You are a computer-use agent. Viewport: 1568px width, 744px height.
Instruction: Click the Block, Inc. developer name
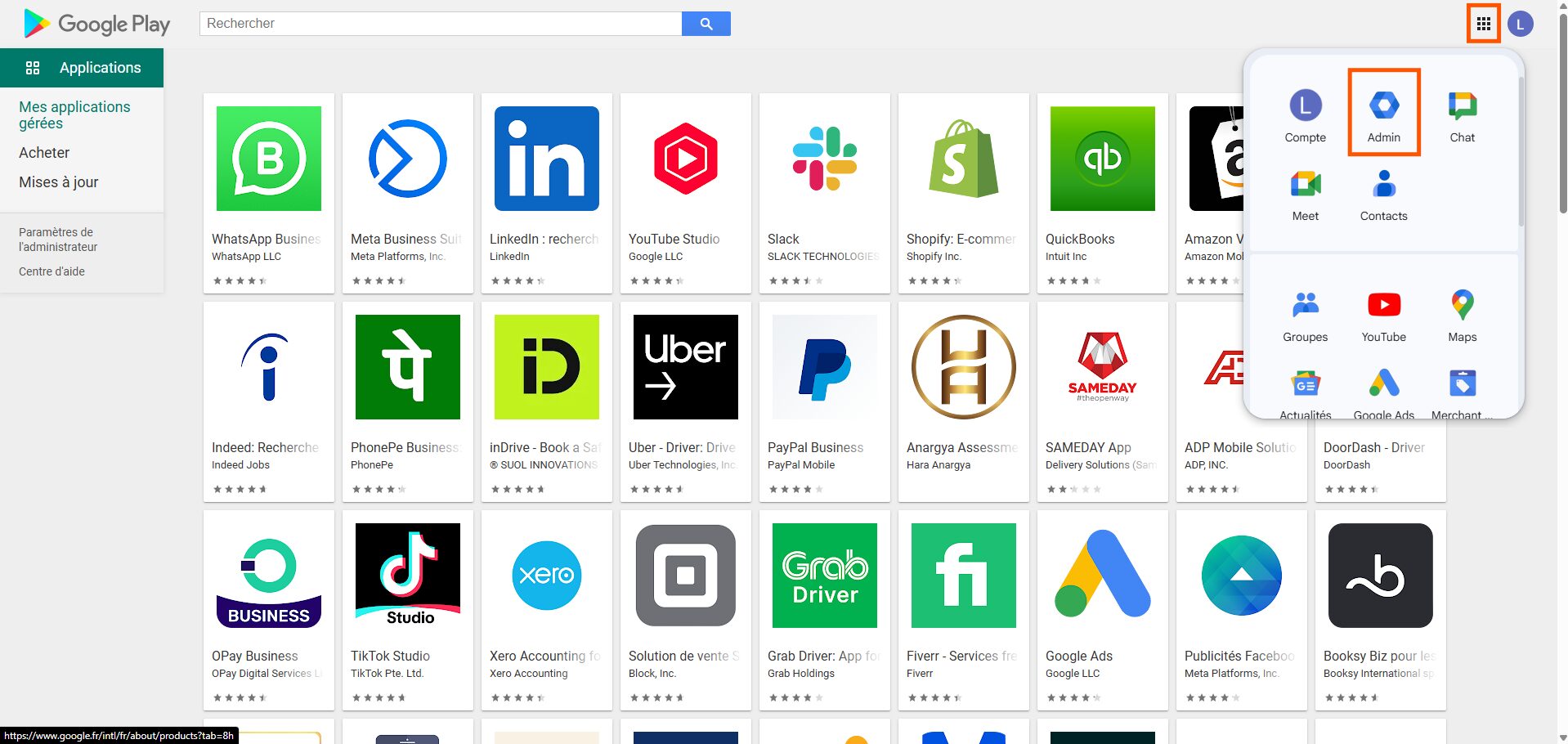[x=652, y=673]
